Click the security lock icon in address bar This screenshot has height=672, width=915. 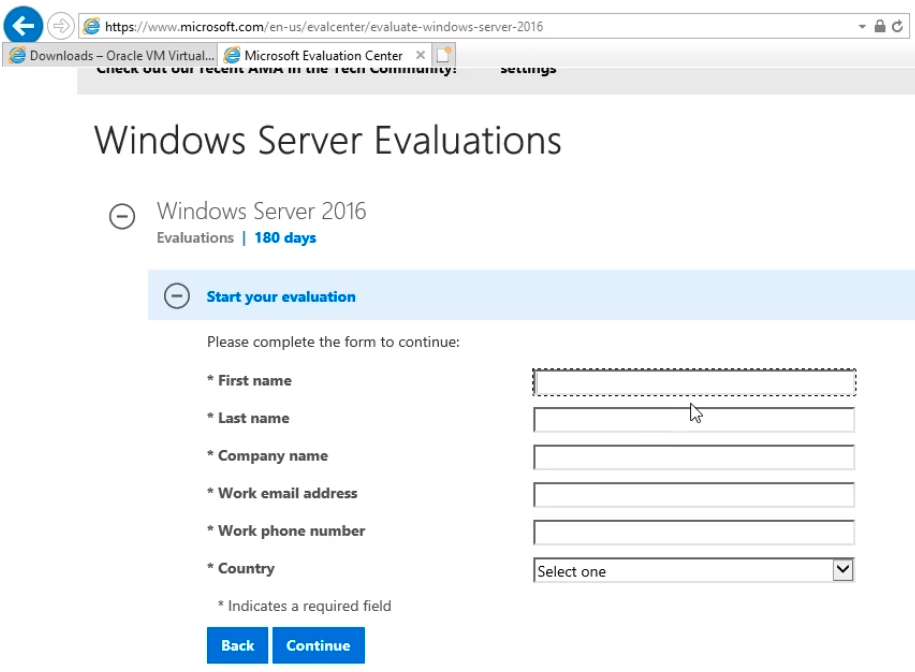click(880, 26)
